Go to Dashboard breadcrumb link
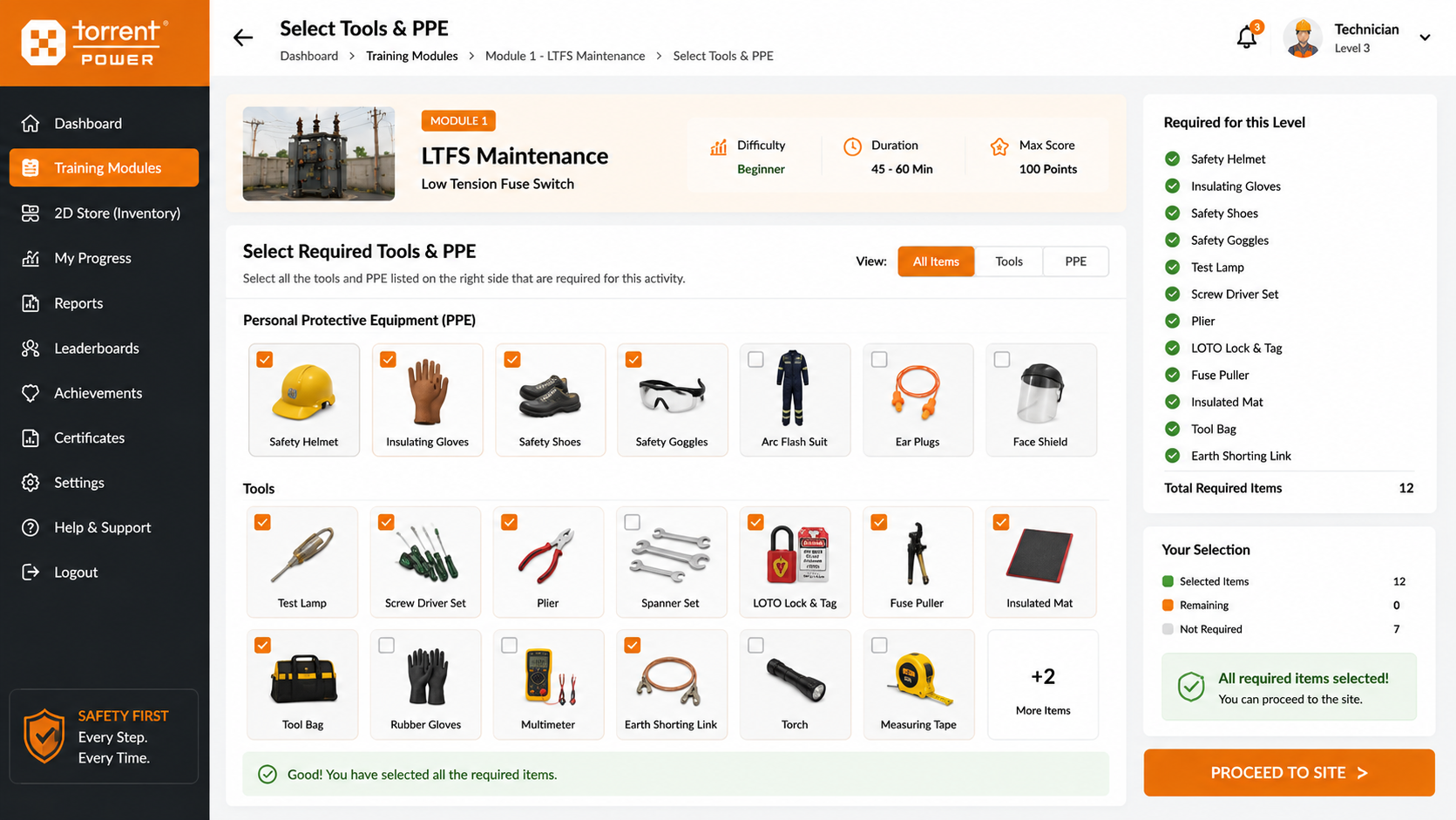This screenshot has height=820, width=1456. click(x=308, y=56)
